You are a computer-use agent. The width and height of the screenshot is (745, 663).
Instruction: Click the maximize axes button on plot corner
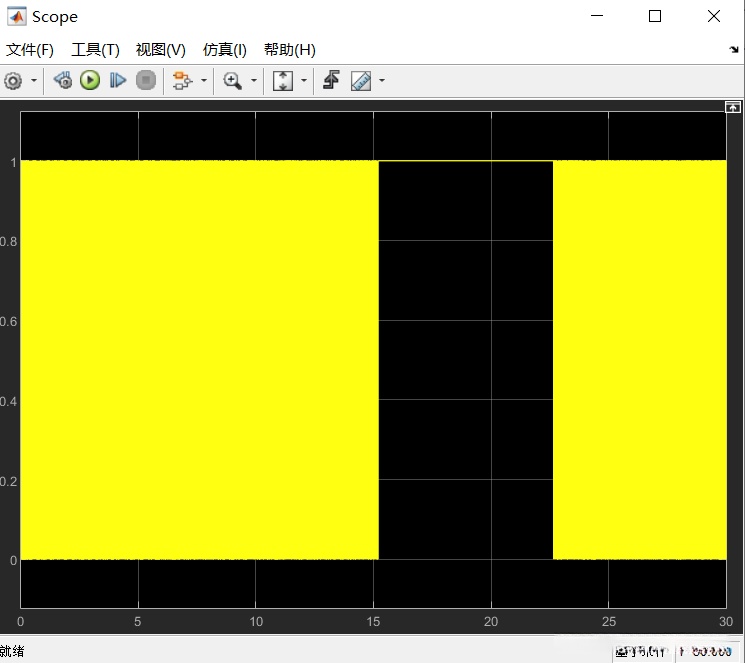733,107
